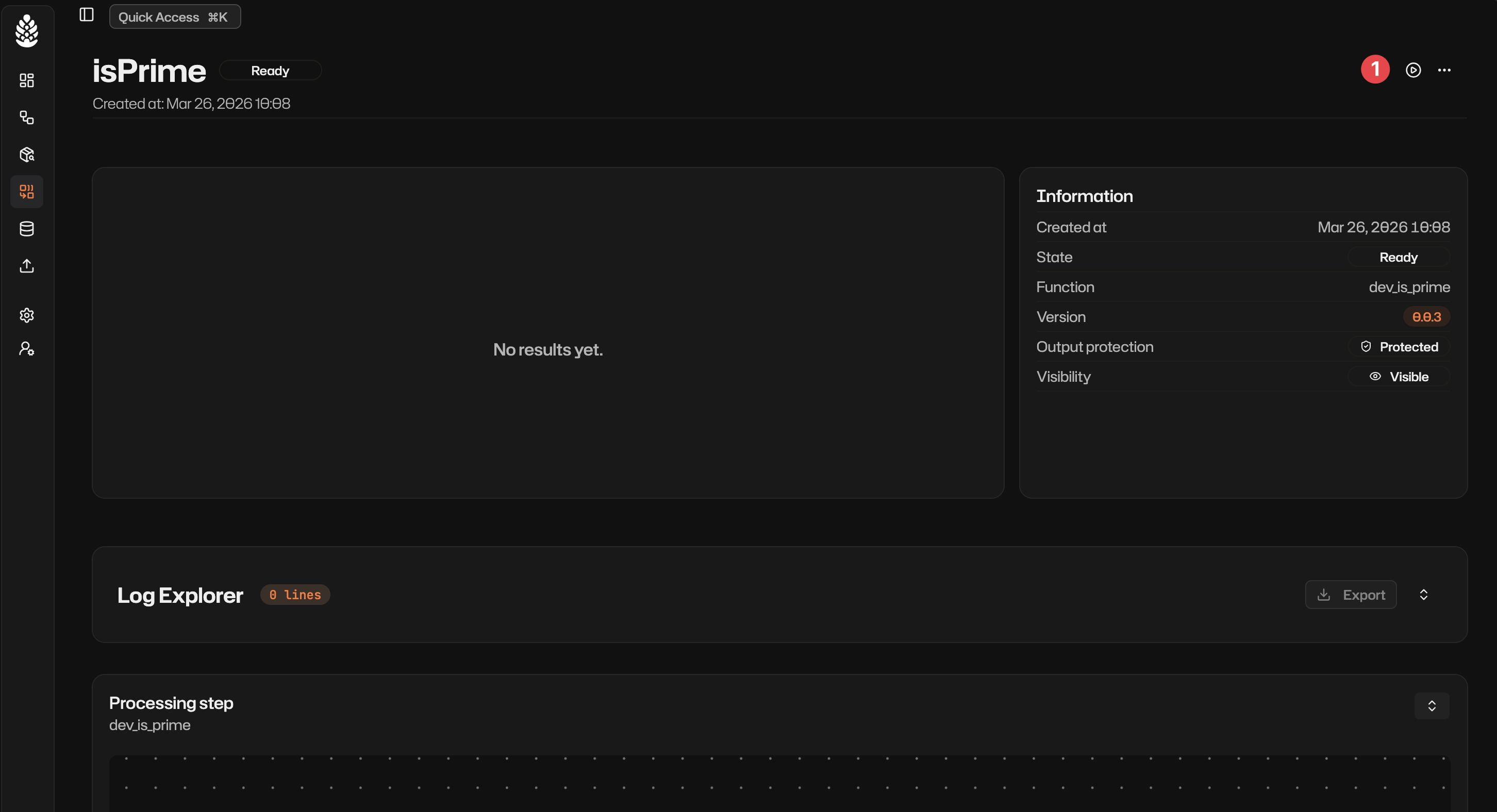Image resolution: width=1497 pixels, height=812 pixels.
Task: Open the package search icon in sidebar
Action: [27, 155]
